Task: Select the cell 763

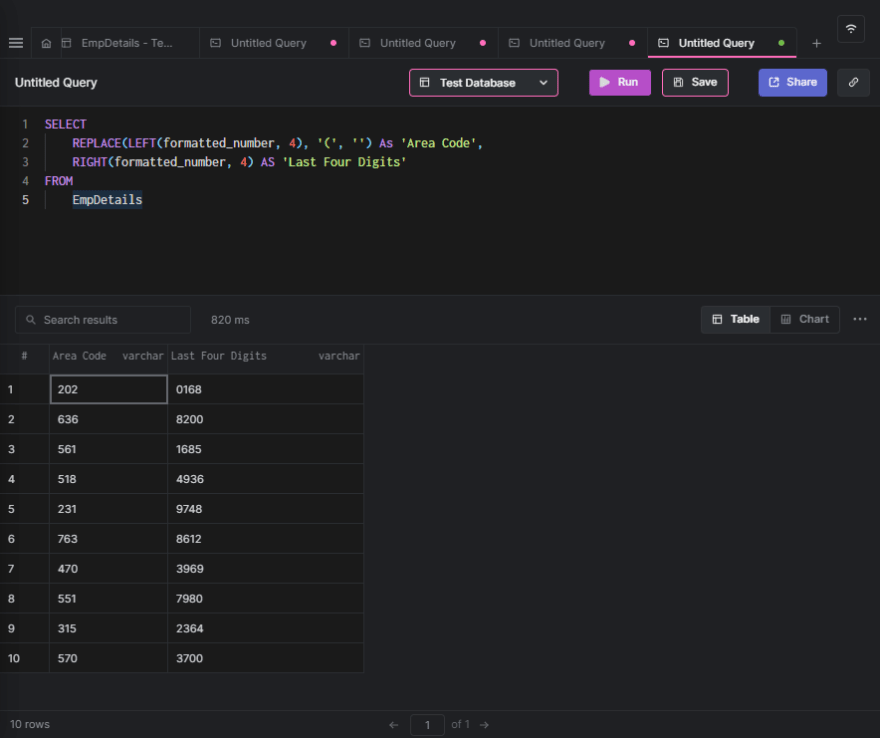Action: click(108, 539)
